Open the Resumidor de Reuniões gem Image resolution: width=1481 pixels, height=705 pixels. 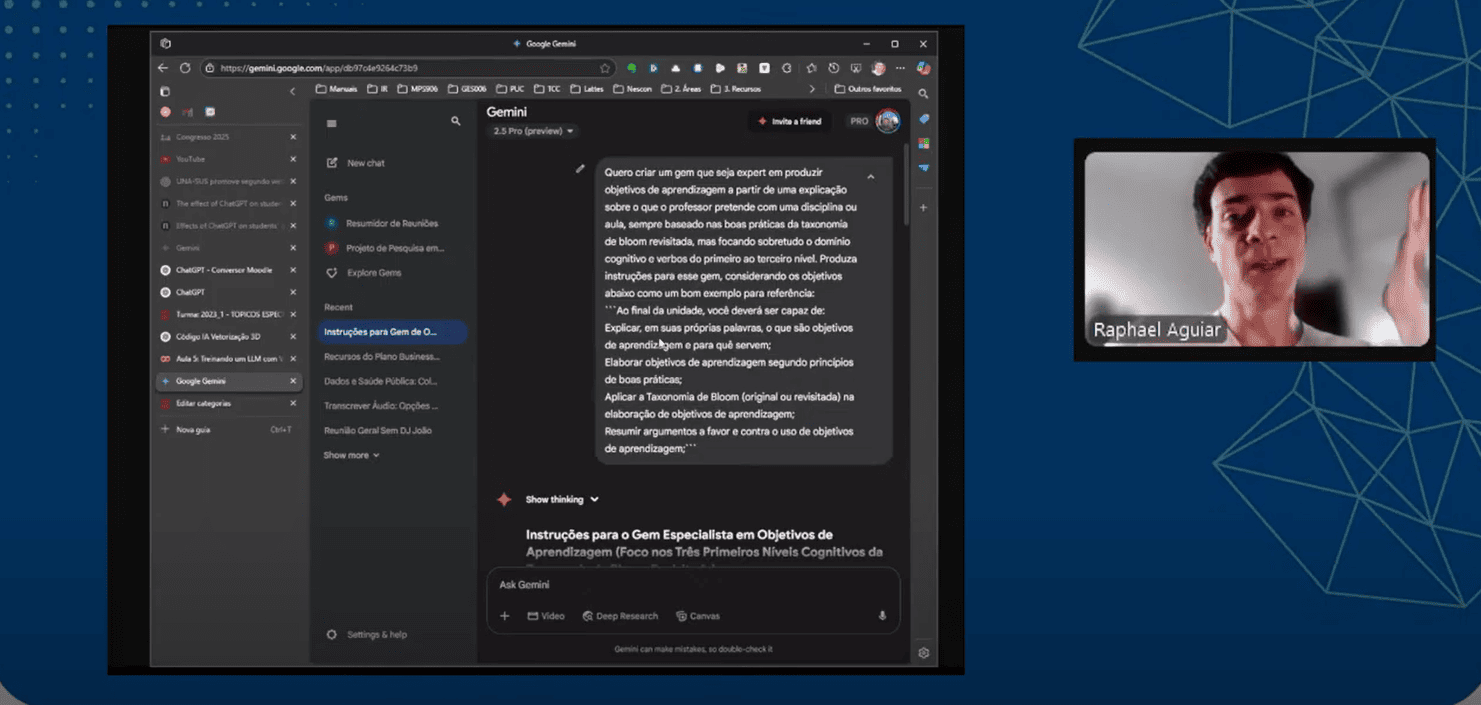383,223
